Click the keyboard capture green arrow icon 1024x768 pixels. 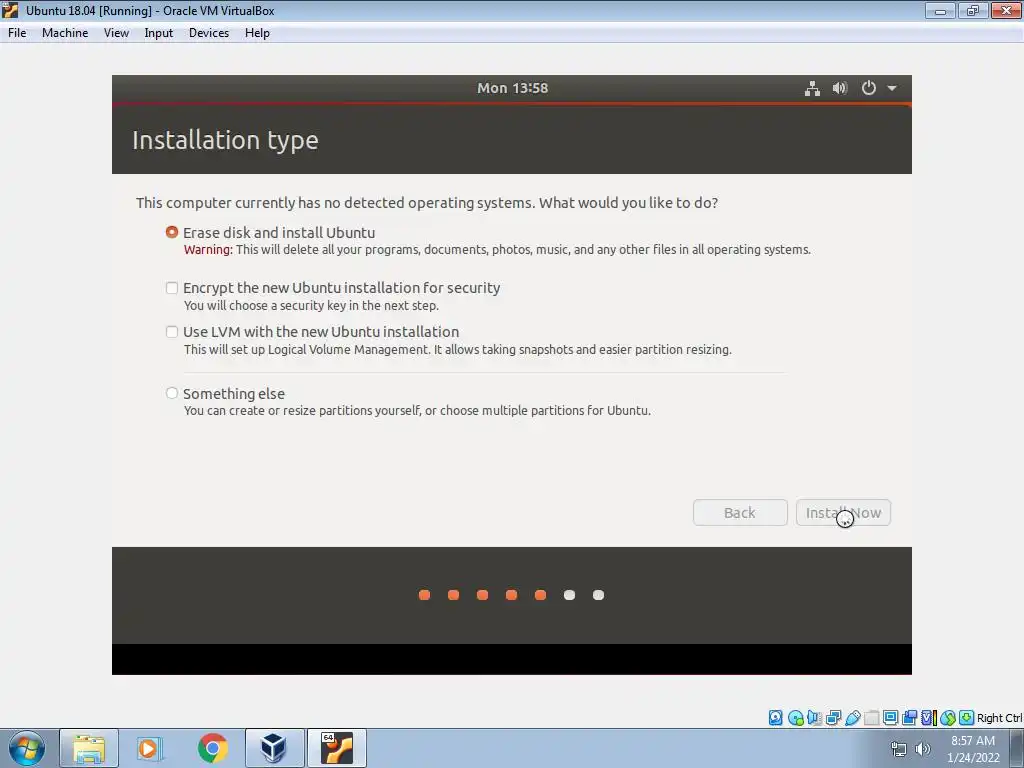[x=967, y=718]
